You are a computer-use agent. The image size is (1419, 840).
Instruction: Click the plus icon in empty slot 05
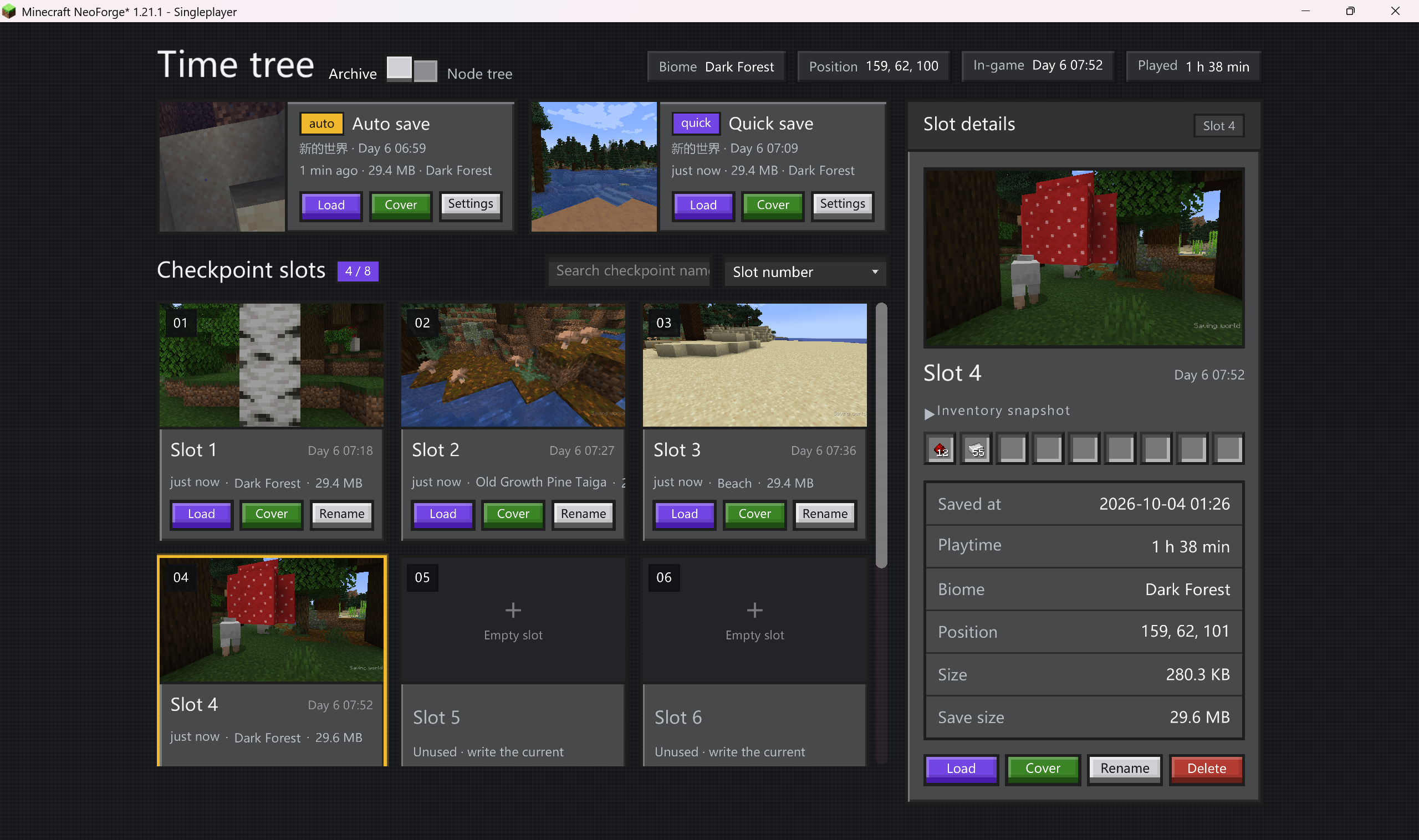513,610
